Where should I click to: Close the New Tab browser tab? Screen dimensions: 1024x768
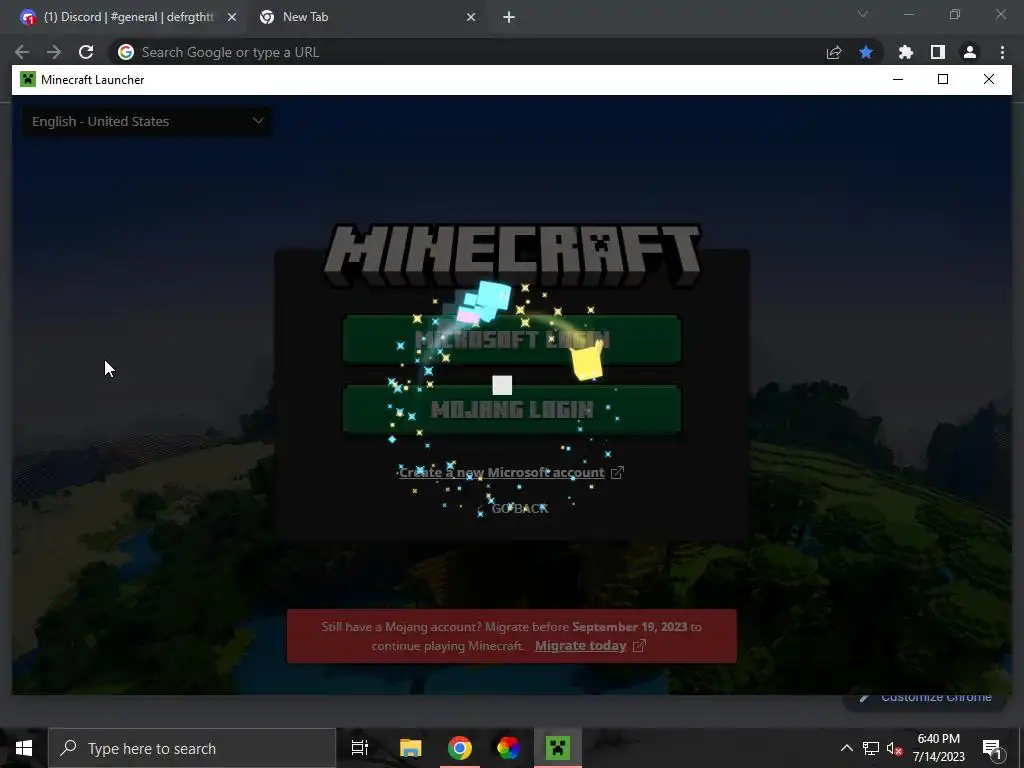tap(471, 18)
